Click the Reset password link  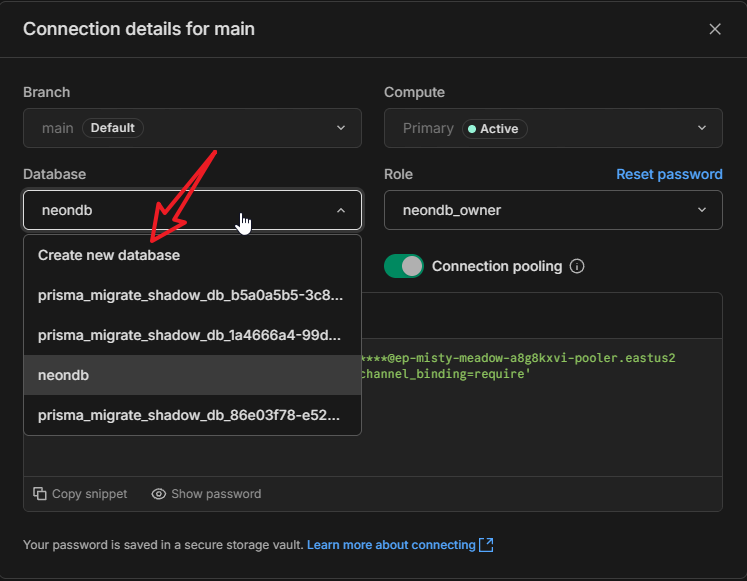click(x=669, y=174)
